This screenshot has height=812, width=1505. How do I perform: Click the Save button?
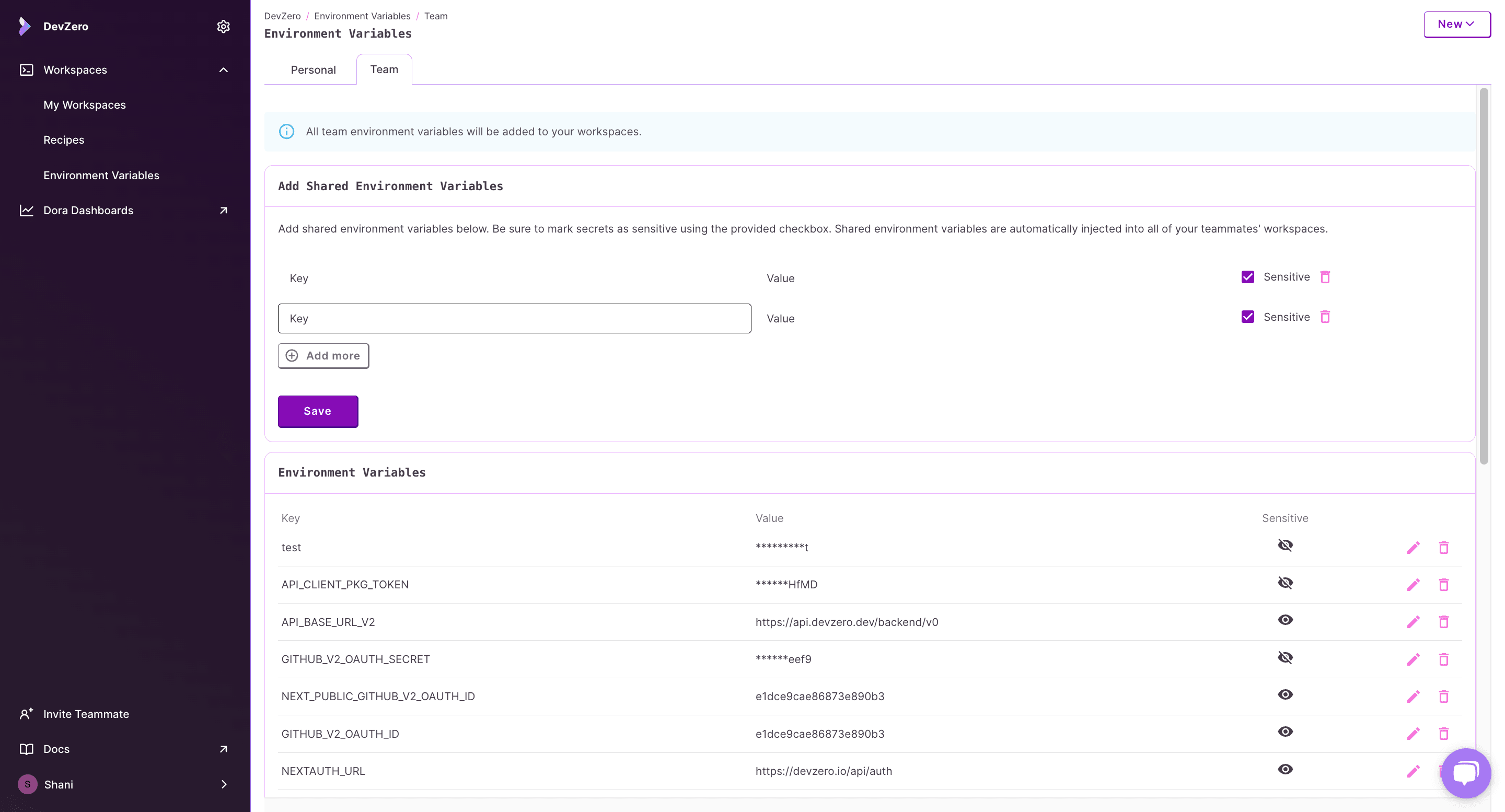[x=317, y=411]
